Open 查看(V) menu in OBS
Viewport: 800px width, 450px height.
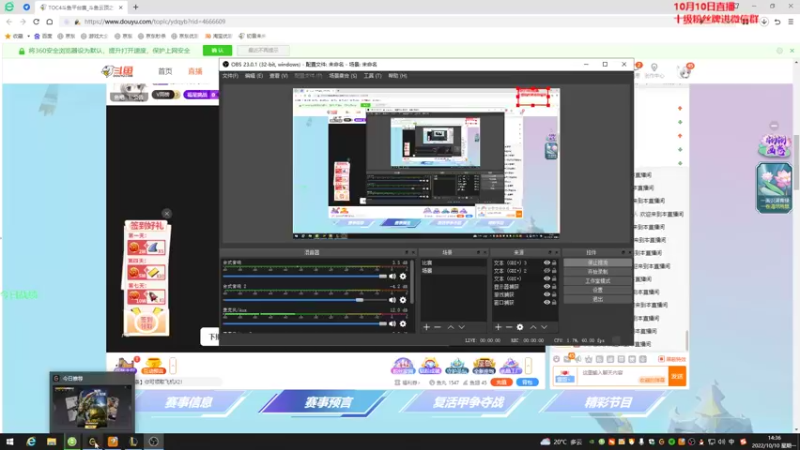coord(279,76)
